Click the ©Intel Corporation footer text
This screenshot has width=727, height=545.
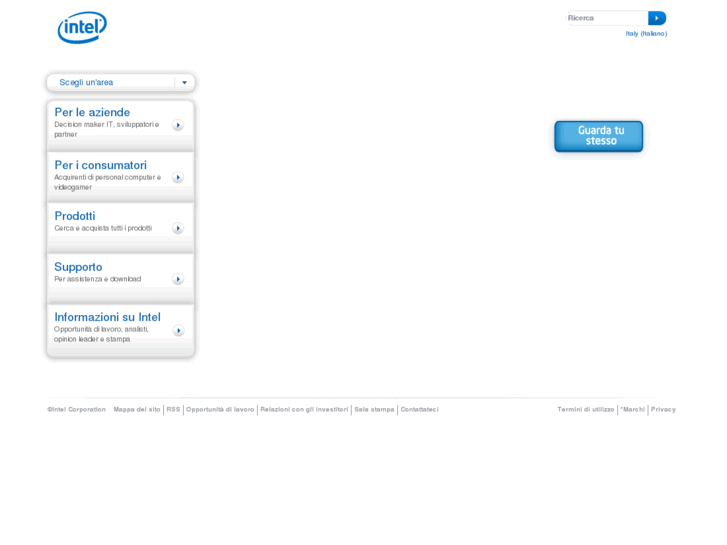(x=77, y=410)
